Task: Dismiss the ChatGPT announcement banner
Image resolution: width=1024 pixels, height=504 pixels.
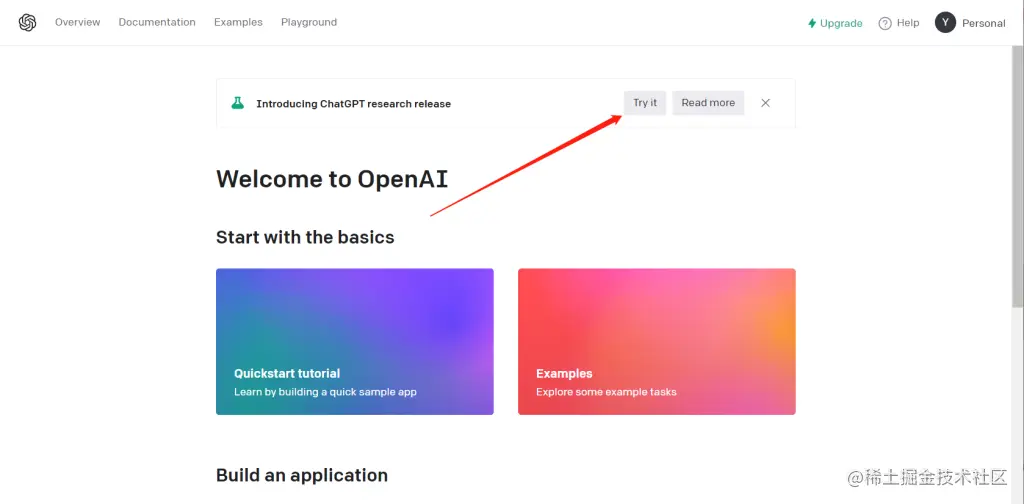Action: (765, 103)
